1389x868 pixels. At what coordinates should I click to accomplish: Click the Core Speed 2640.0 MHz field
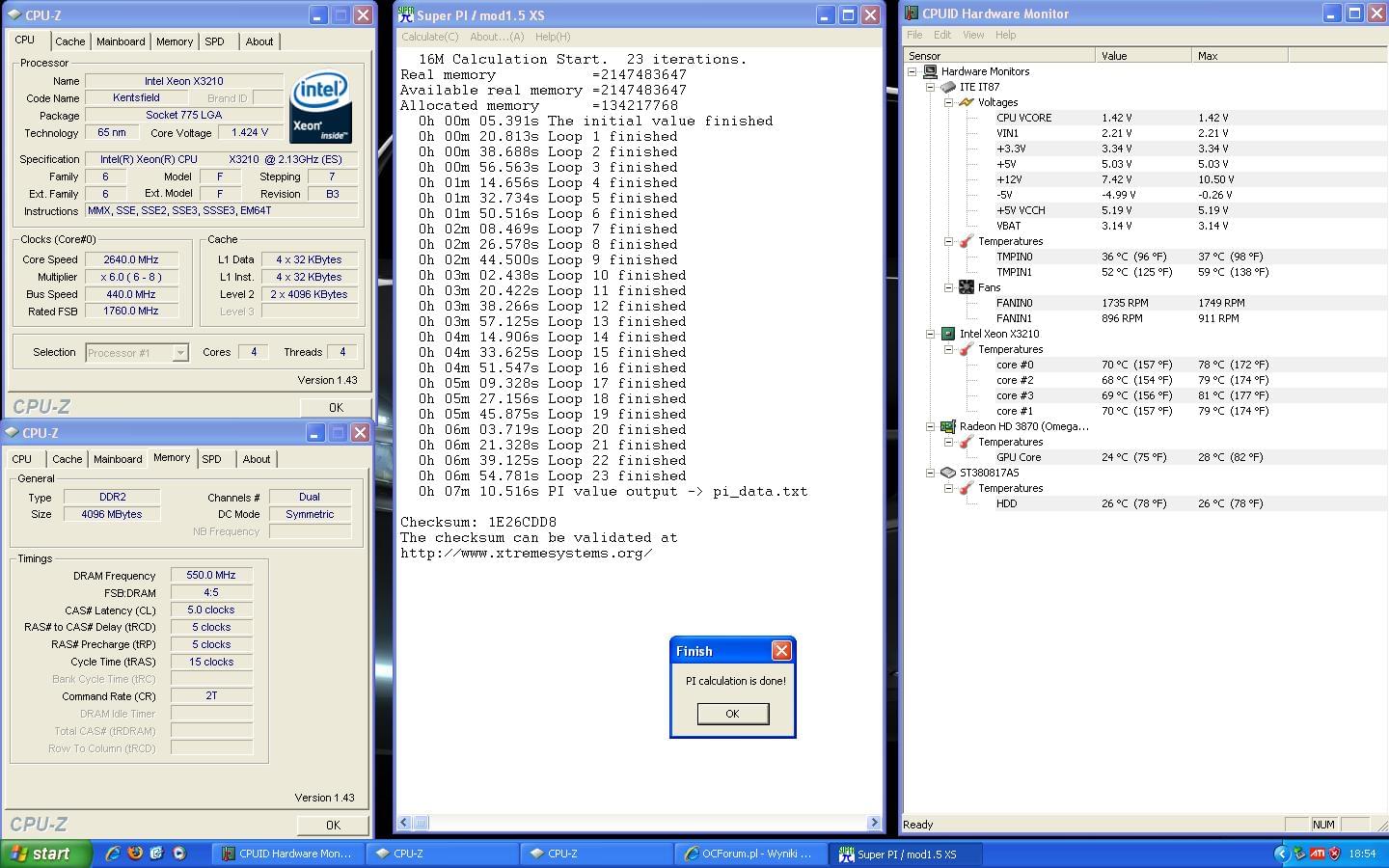(131, 259)
